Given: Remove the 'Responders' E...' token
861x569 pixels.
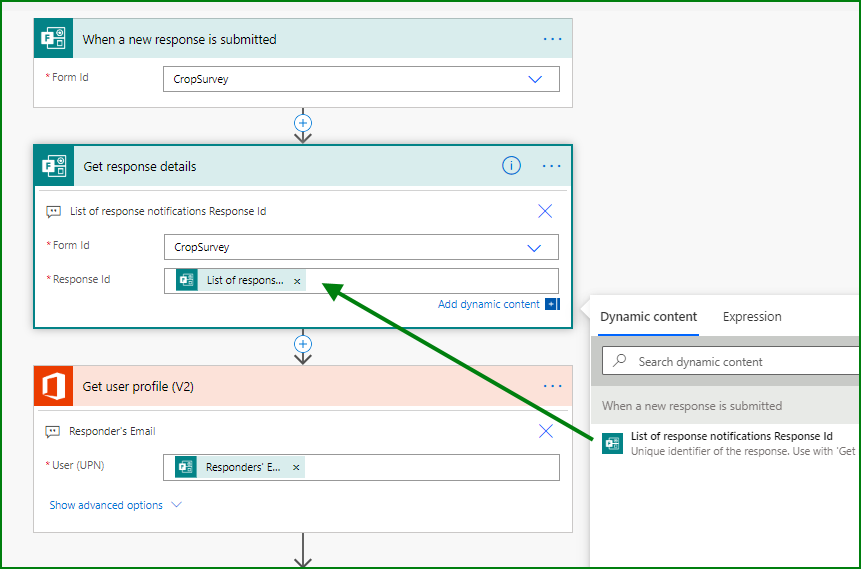Looking at the screenshot, I should click(x=296, y=467).
